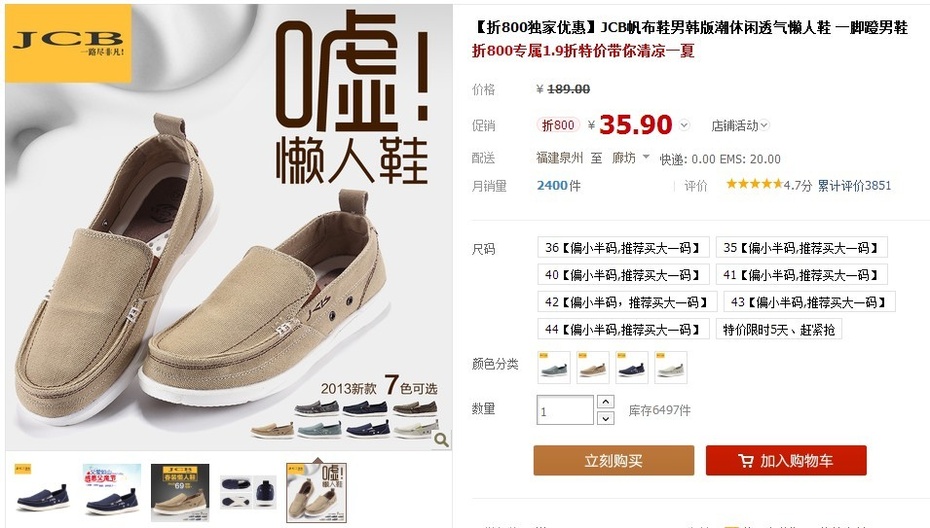Click the 折800 promotion badge
Screen dimensions: 930x528
(558, 125)
